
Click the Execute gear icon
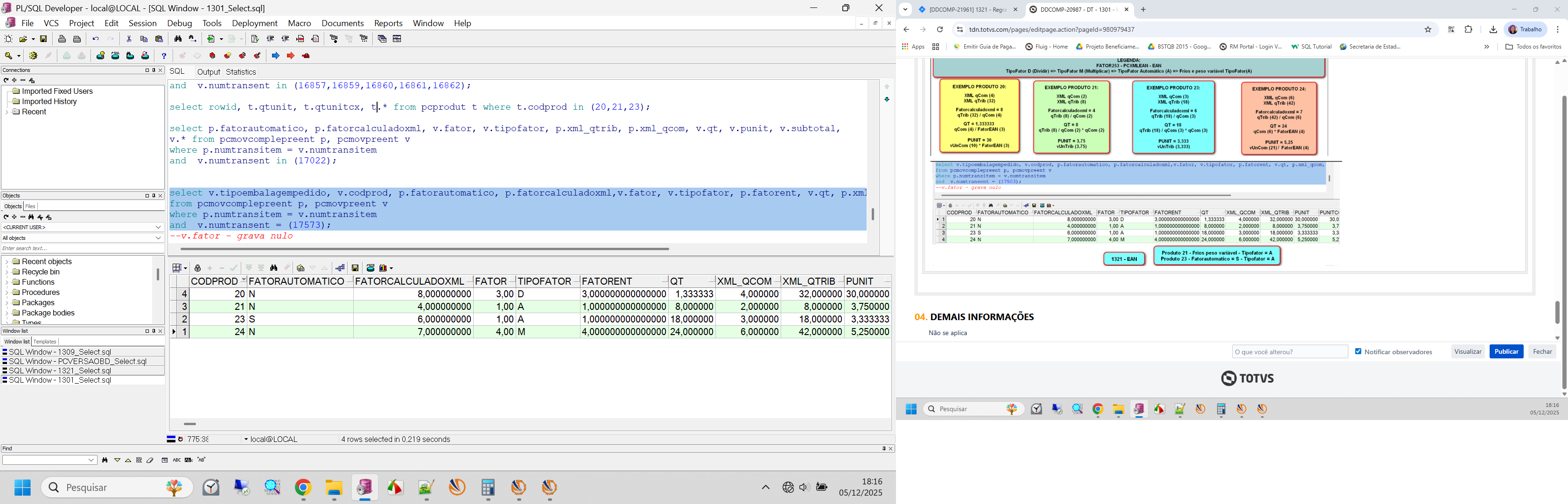[33, 56]
